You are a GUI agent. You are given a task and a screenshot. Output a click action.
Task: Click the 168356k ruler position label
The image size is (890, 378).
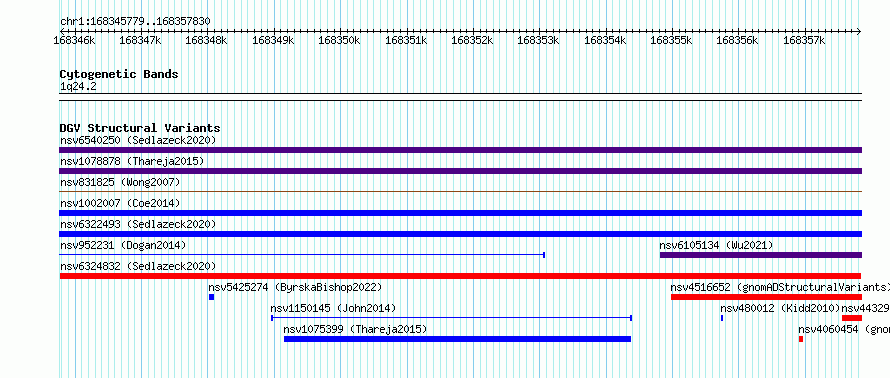point(738,40)
